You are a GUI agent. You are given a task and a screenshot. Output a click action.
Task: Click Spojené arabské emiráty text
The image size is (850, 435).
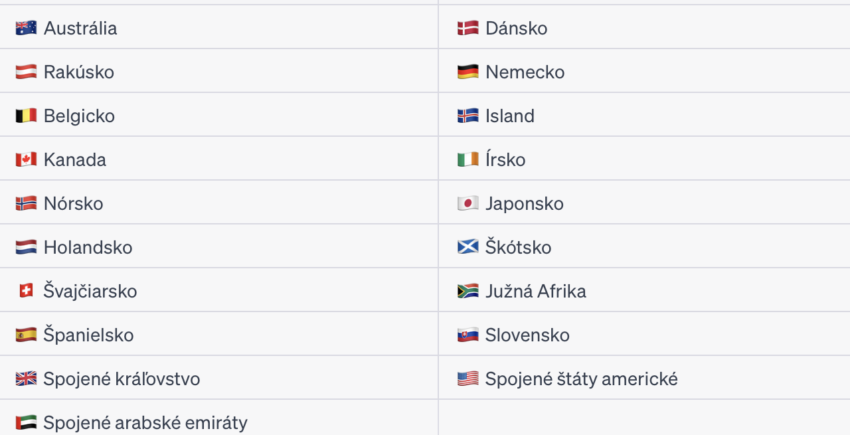click(x=145, y=423)
